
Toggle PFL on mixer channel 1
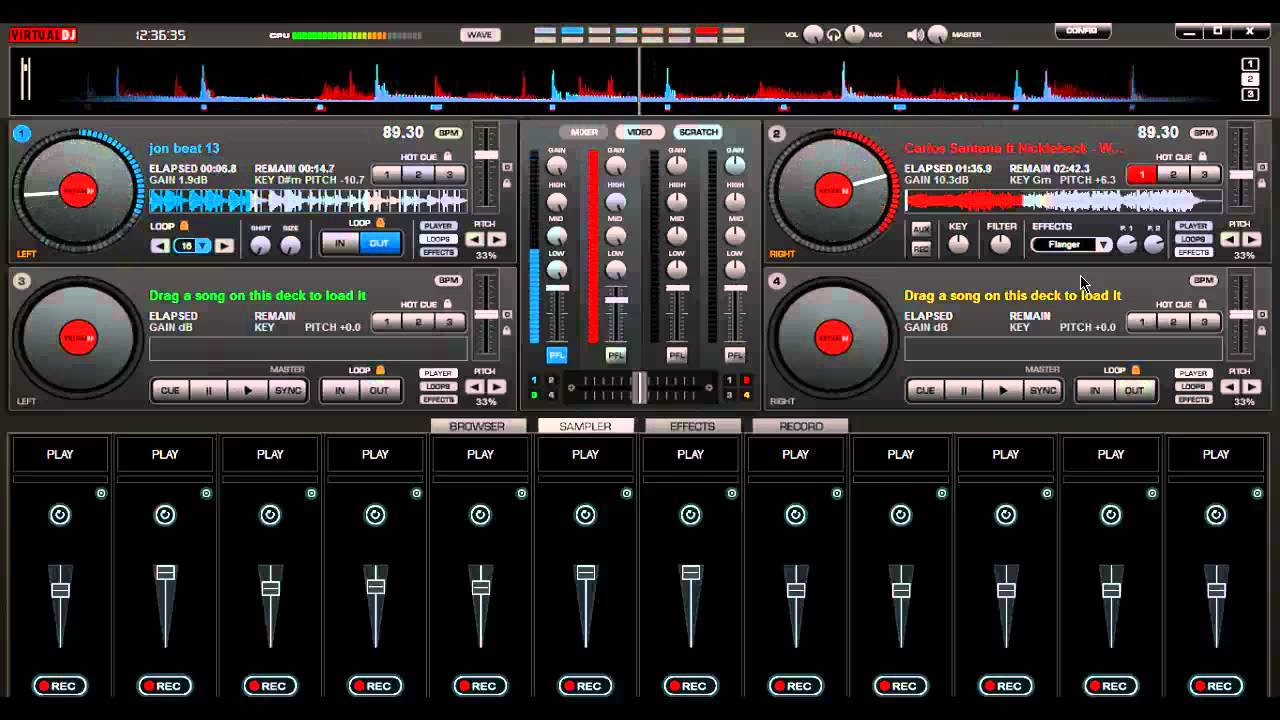point(557,355)
